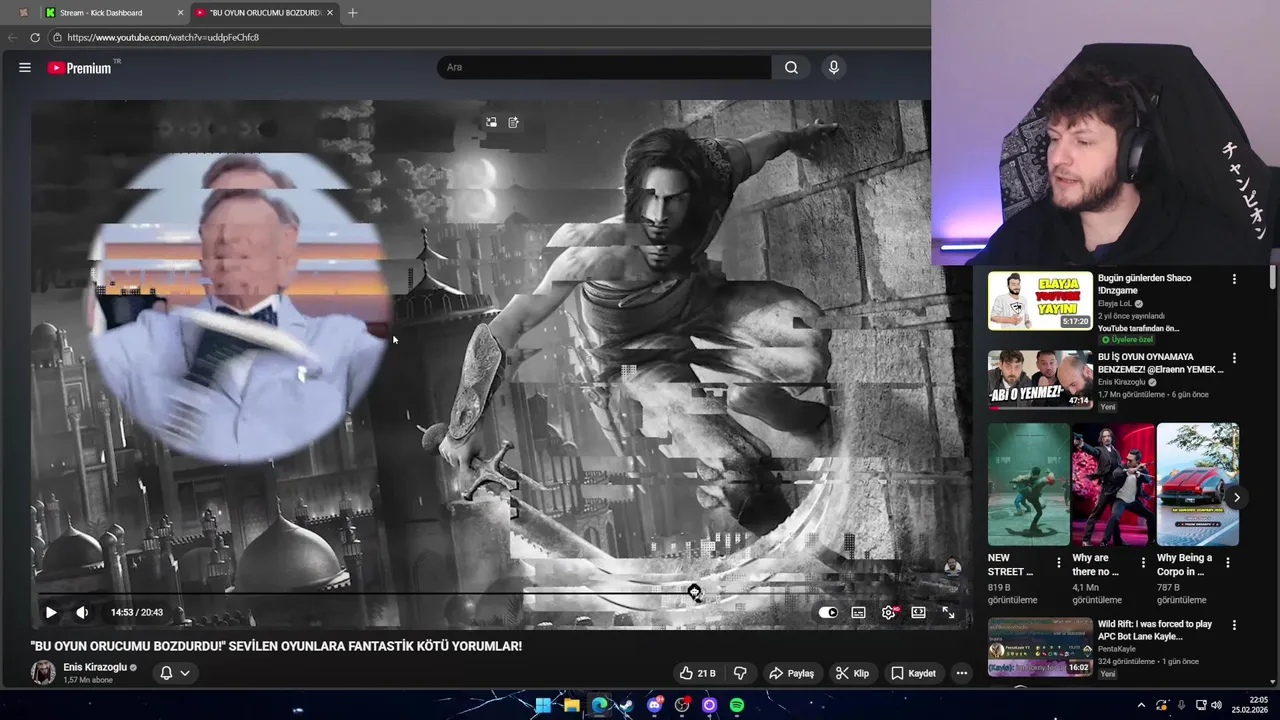
Task: Mute the video with speaker icon
Action: pyautogui.click(x=82, y=612)
